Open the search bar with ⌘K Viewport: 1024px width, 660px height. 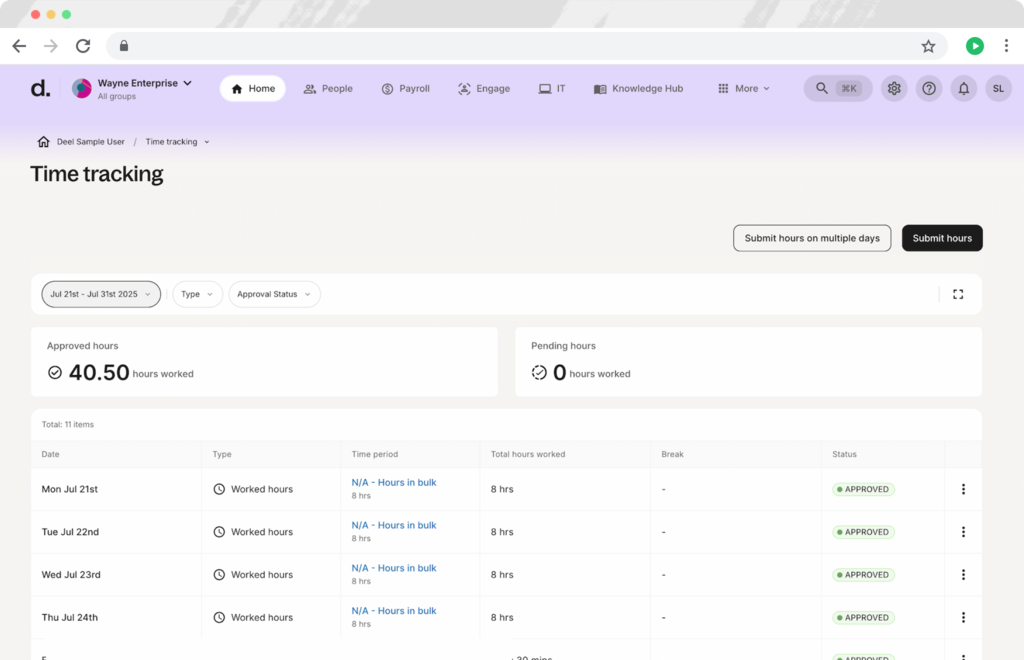[838, 89]
